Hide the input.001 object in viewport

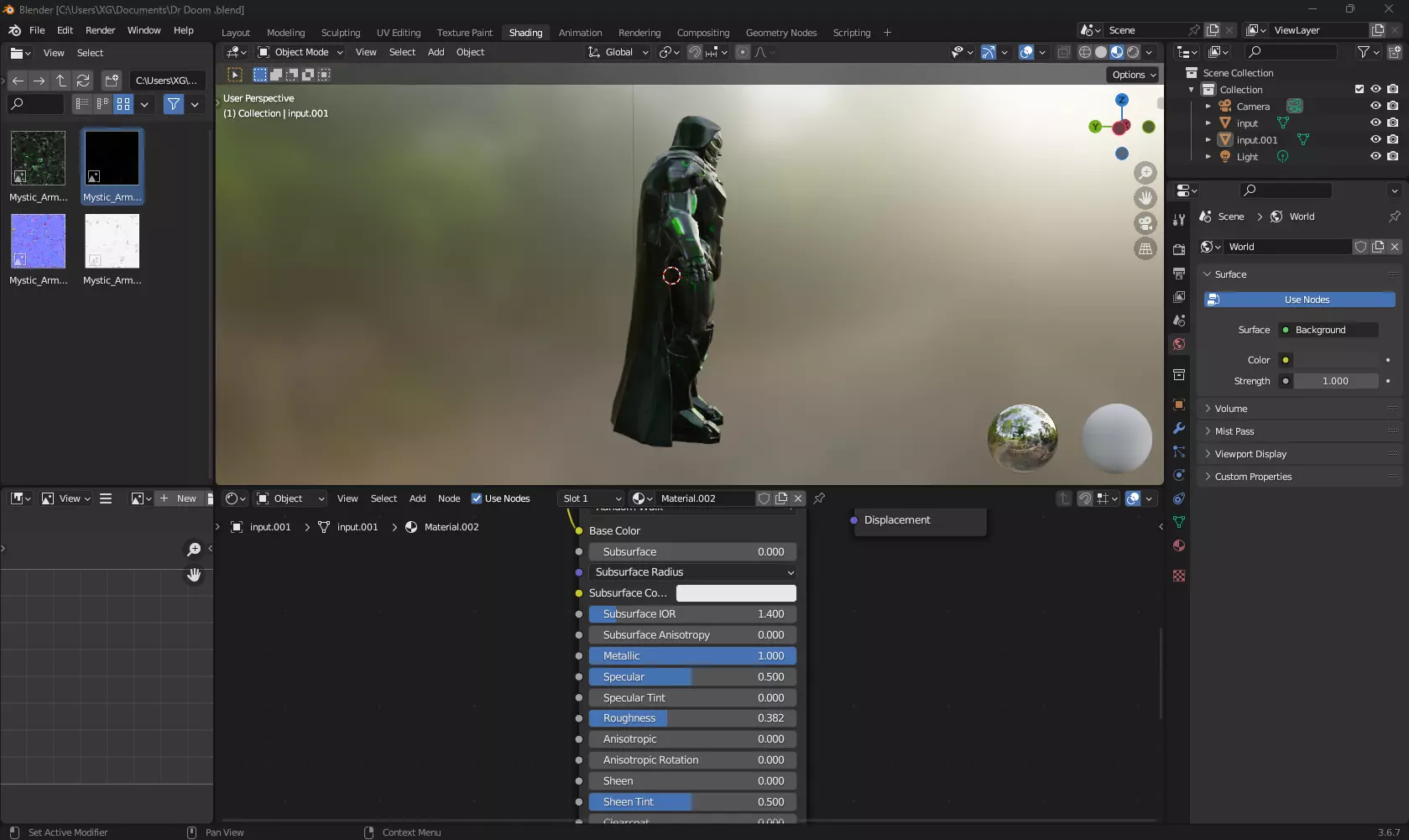coord(1375,139)
